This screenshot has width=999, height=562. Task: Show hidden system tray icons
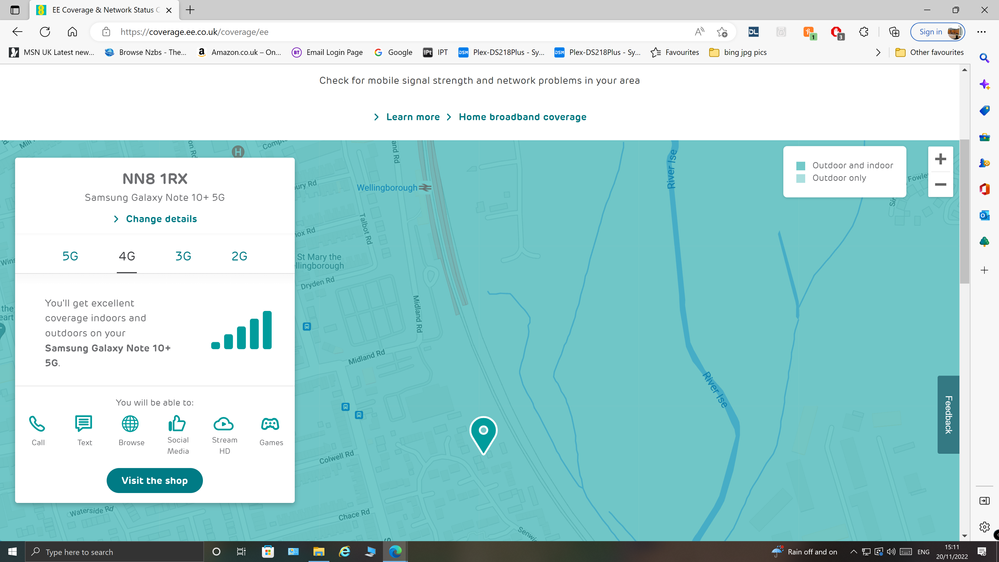853,552
